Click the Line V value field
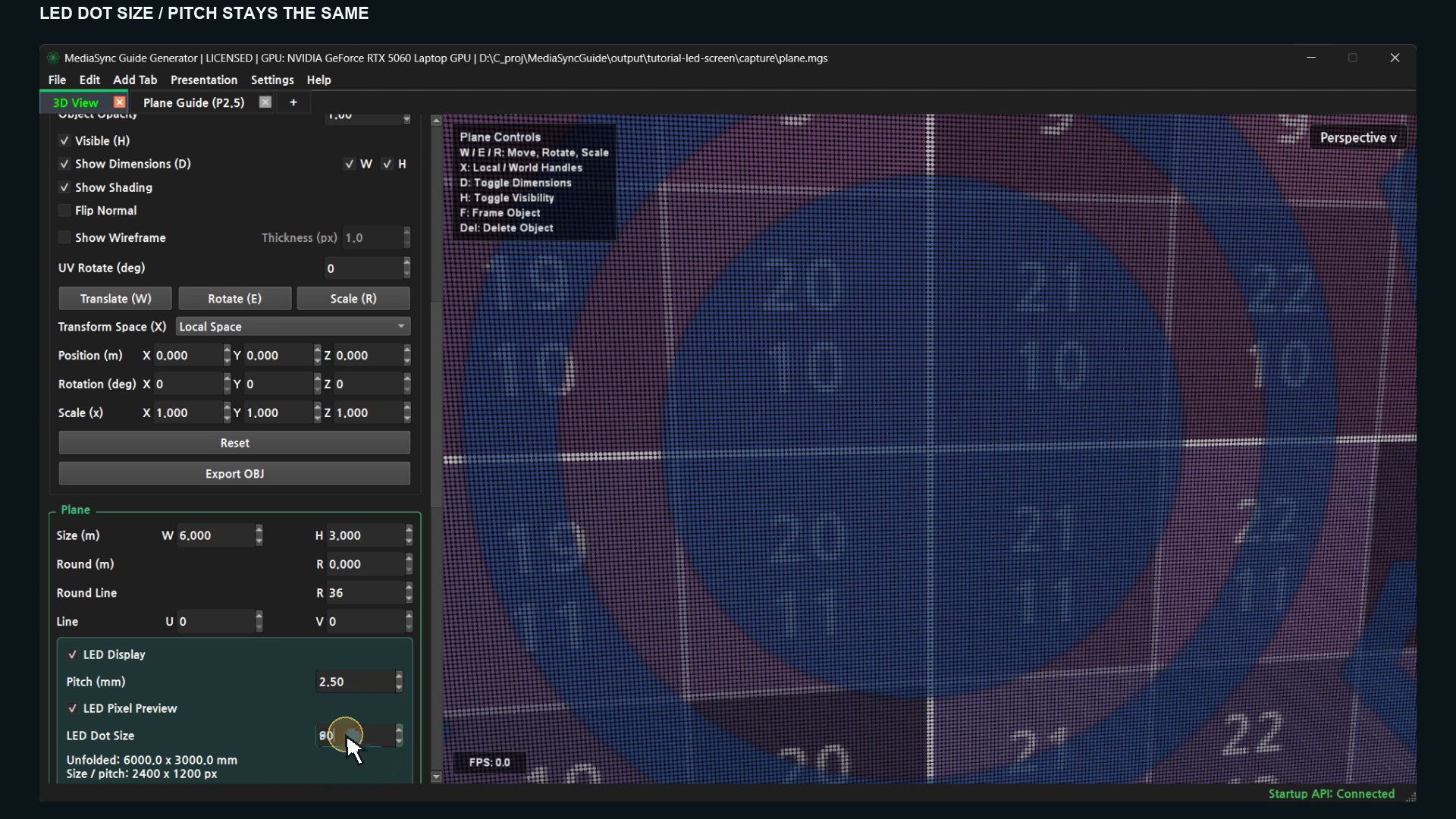1456x819 pixels. (365, 622)
